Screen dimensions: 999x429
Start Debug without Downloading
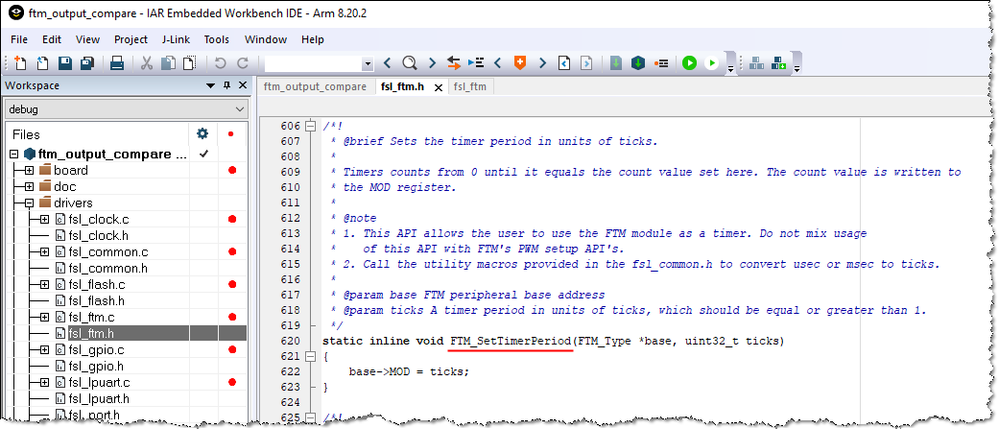[x=712, y=63]
